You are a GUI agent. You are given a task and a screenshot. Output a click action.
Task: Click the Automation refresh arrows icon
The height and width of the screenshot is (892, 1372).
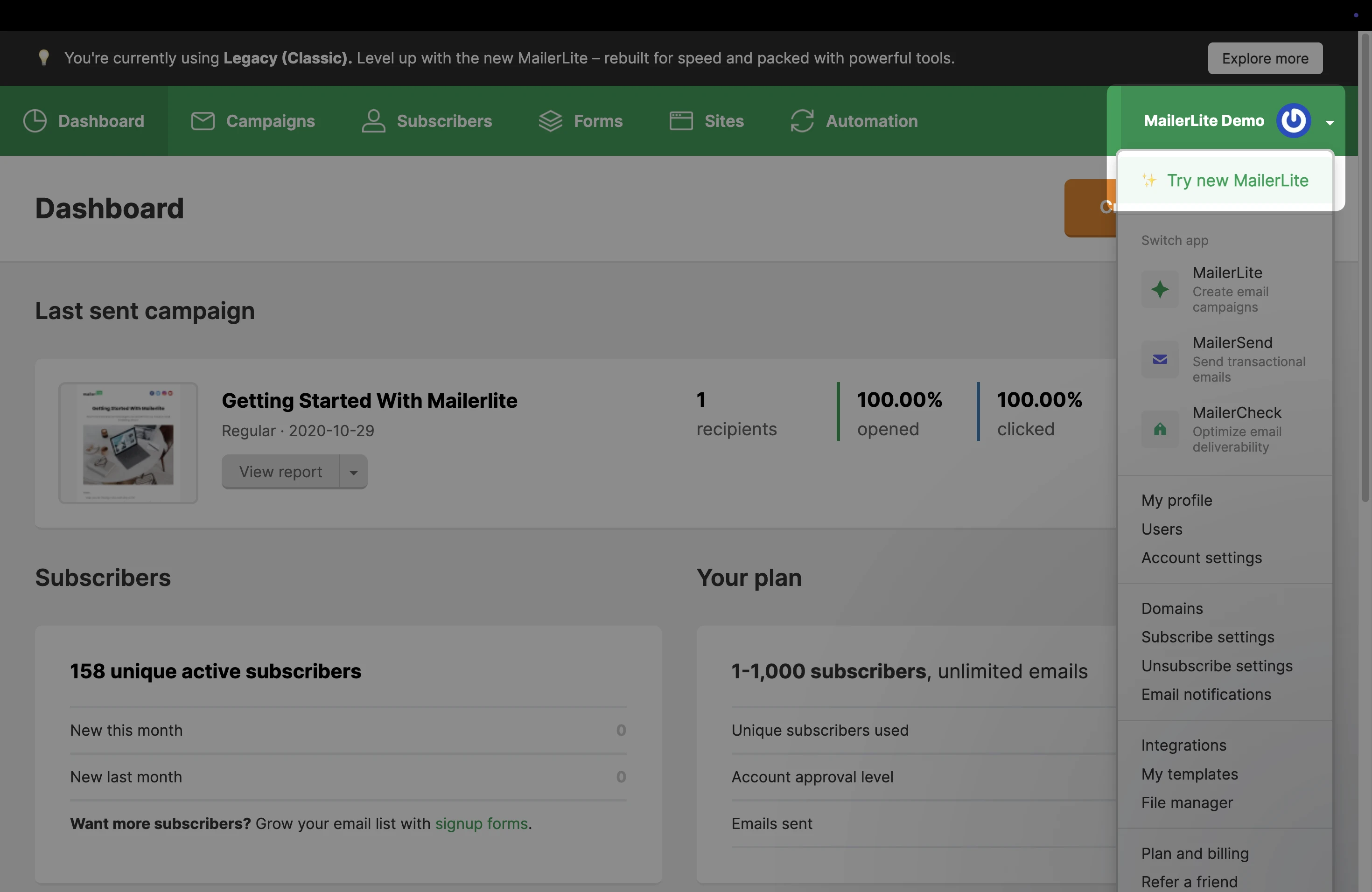click(802, 121)
